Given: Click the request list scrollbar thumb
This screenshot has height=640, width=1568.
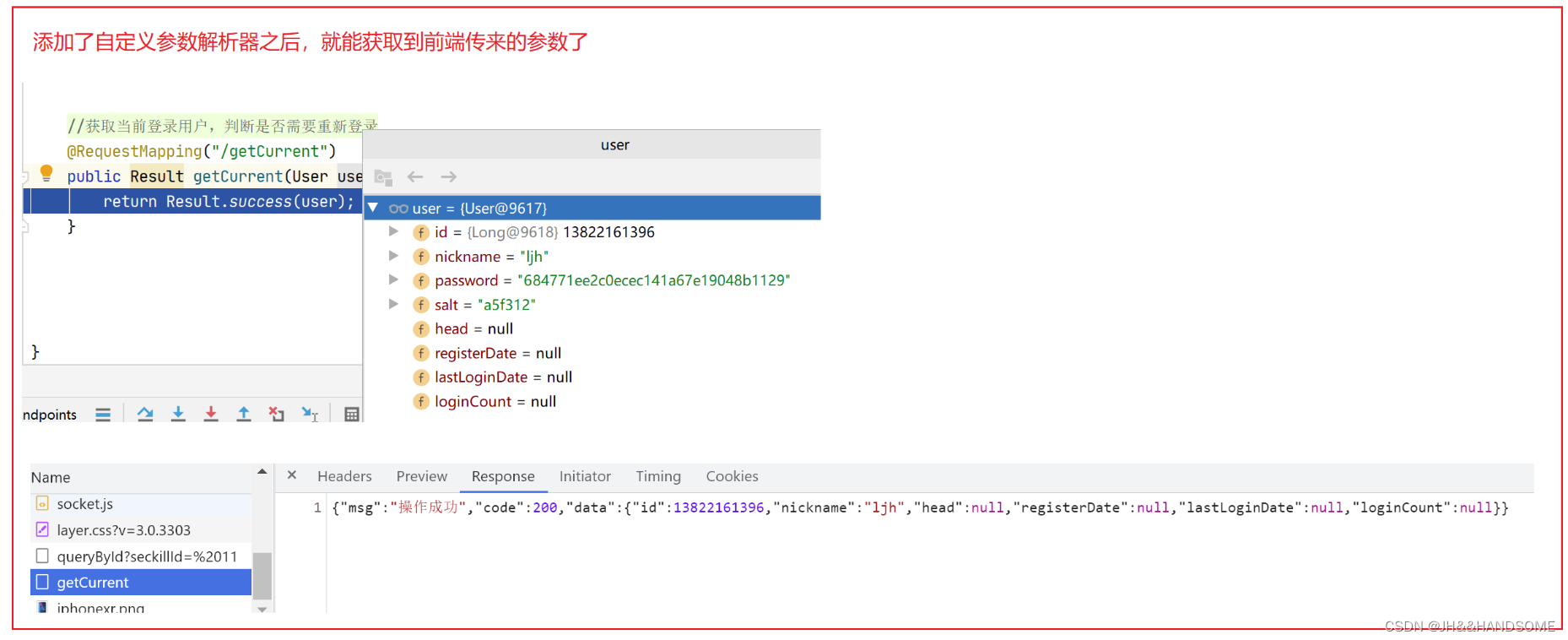Looking at the screenshot, I should (262, 575).
